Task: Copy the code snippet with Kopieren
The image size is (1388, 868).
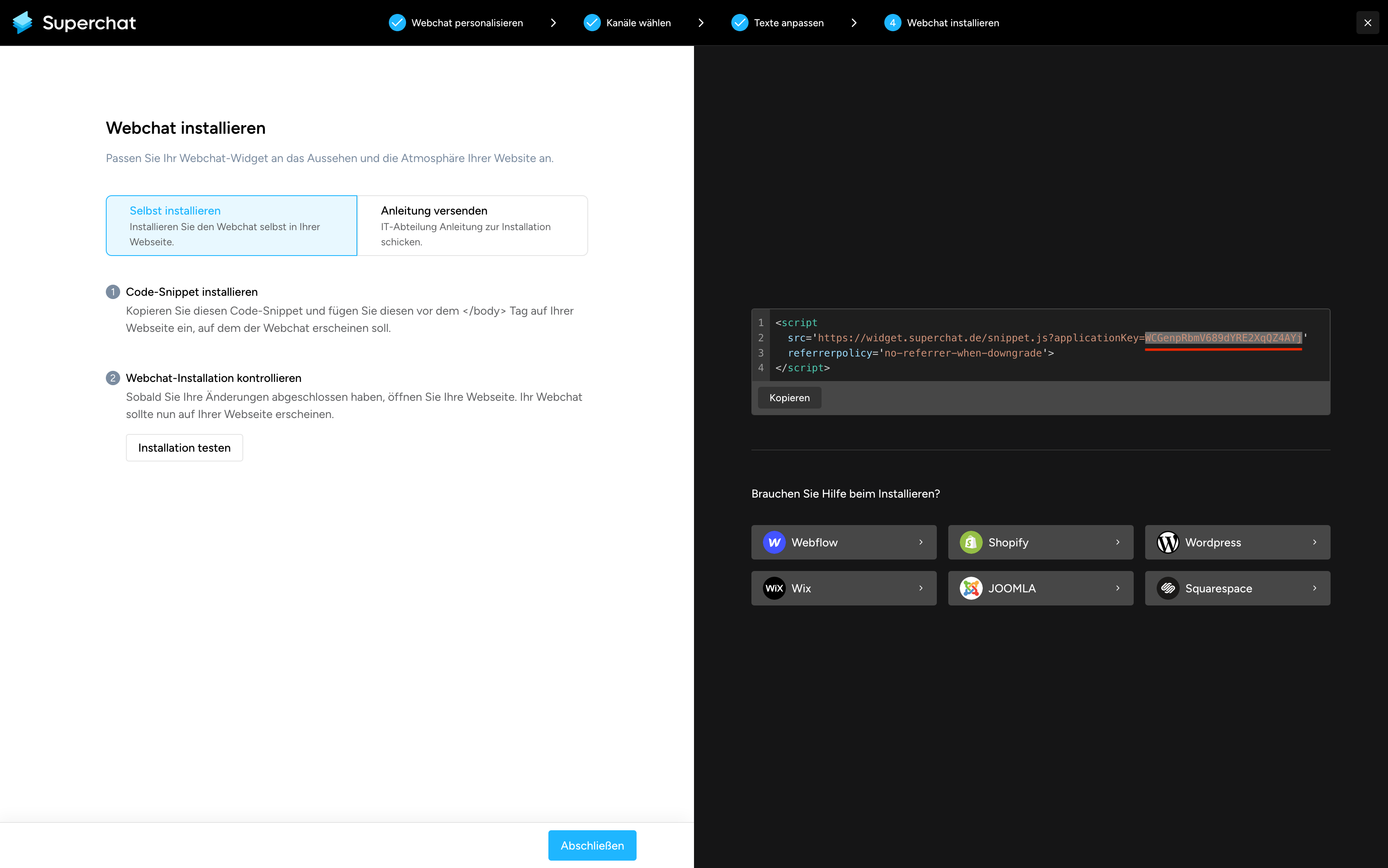Action: 789,398
